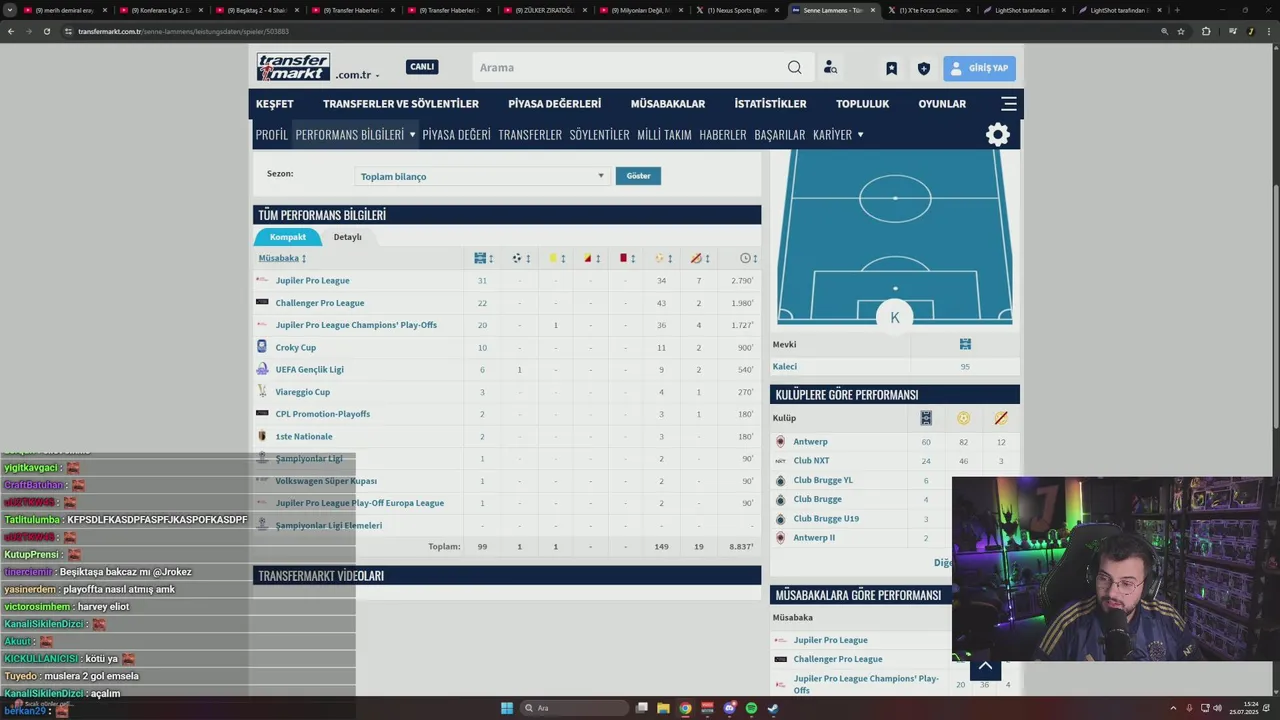
Task: Click the bookmark watchlist icon
Action: [891, 68]
